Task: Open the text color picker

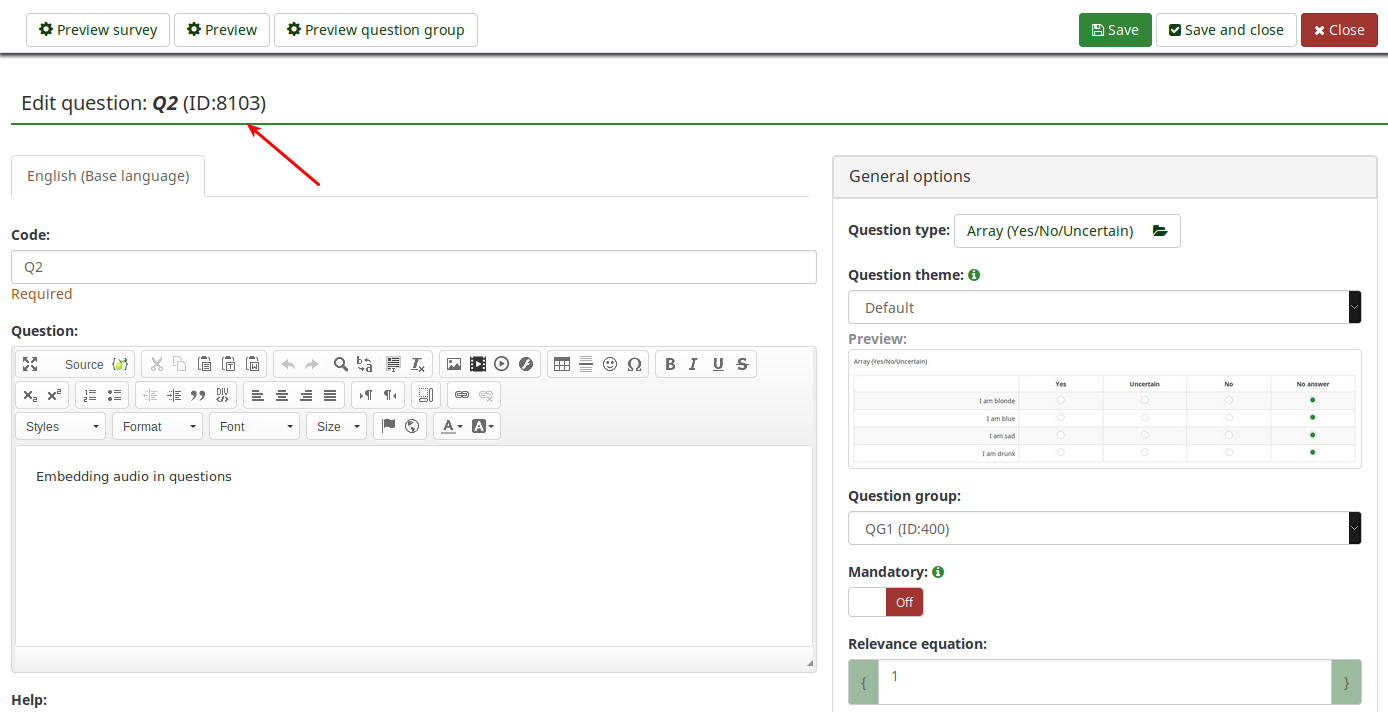Action: pos(452,427)
